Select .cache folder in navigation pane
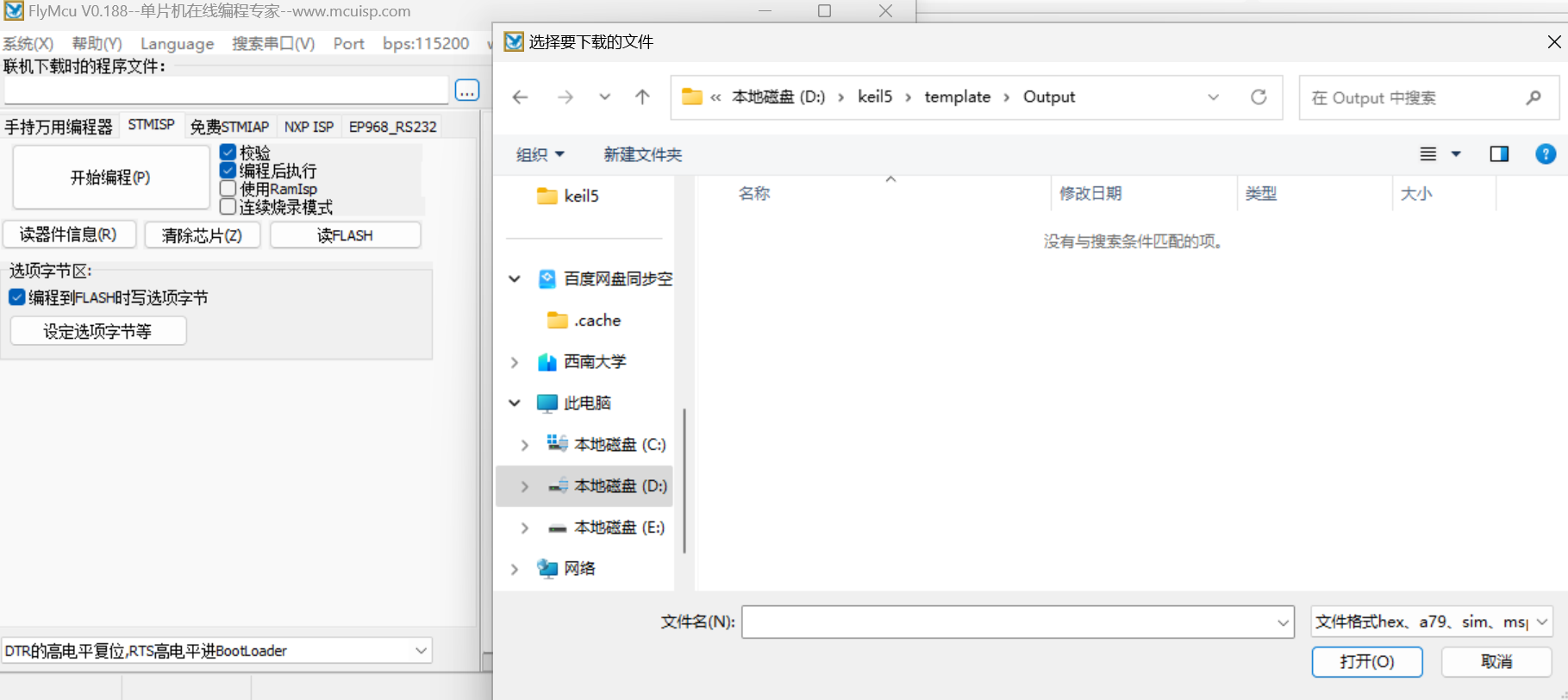This screenshot has width=1568, height=700. point(584,320)
